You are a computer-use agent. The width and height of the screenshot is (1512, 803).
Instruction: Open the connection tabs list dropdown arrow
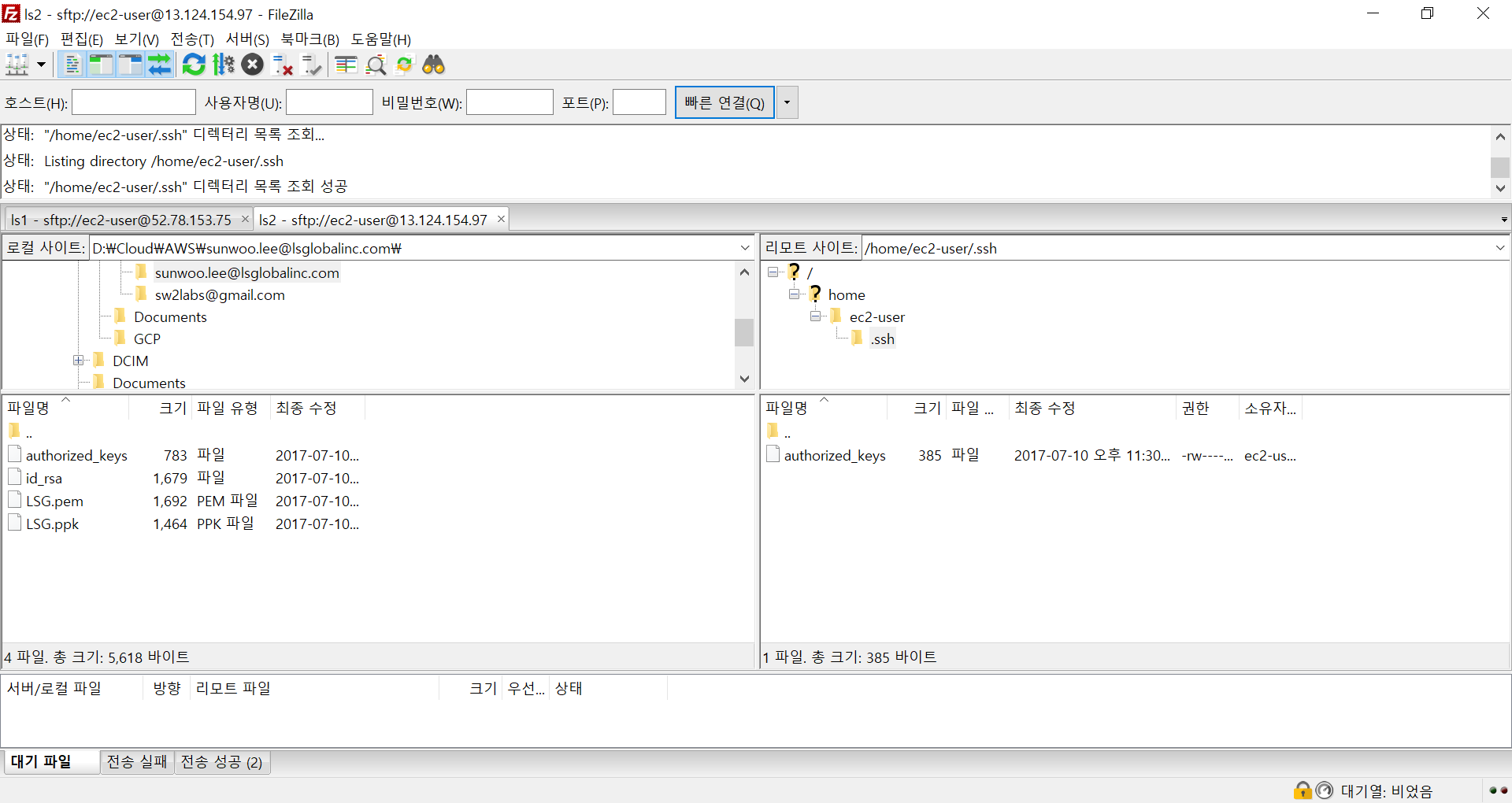coord(1503,220)
